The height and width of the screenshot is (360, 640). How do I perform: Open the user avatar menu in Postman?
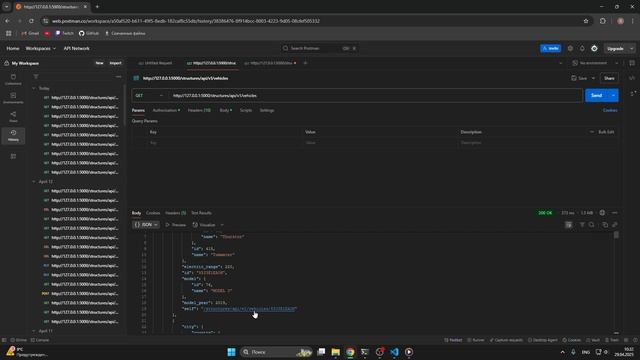pos(594,48)
